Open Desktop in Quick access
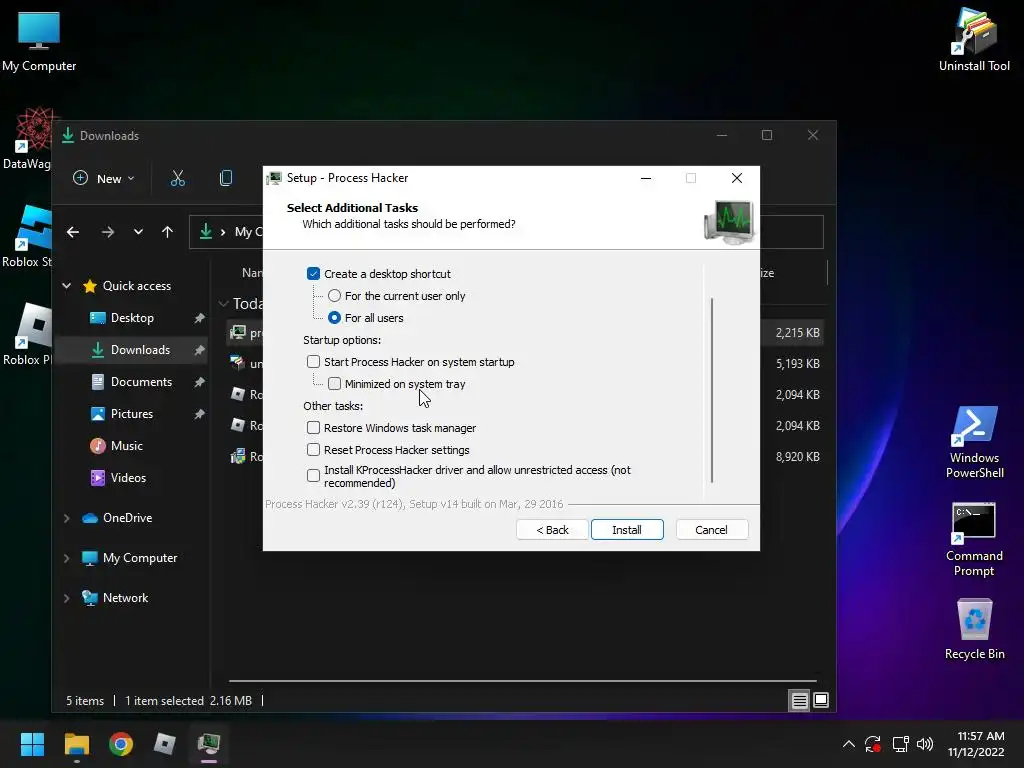This screenshot has width=1024, height=768. tap(132, 318)
